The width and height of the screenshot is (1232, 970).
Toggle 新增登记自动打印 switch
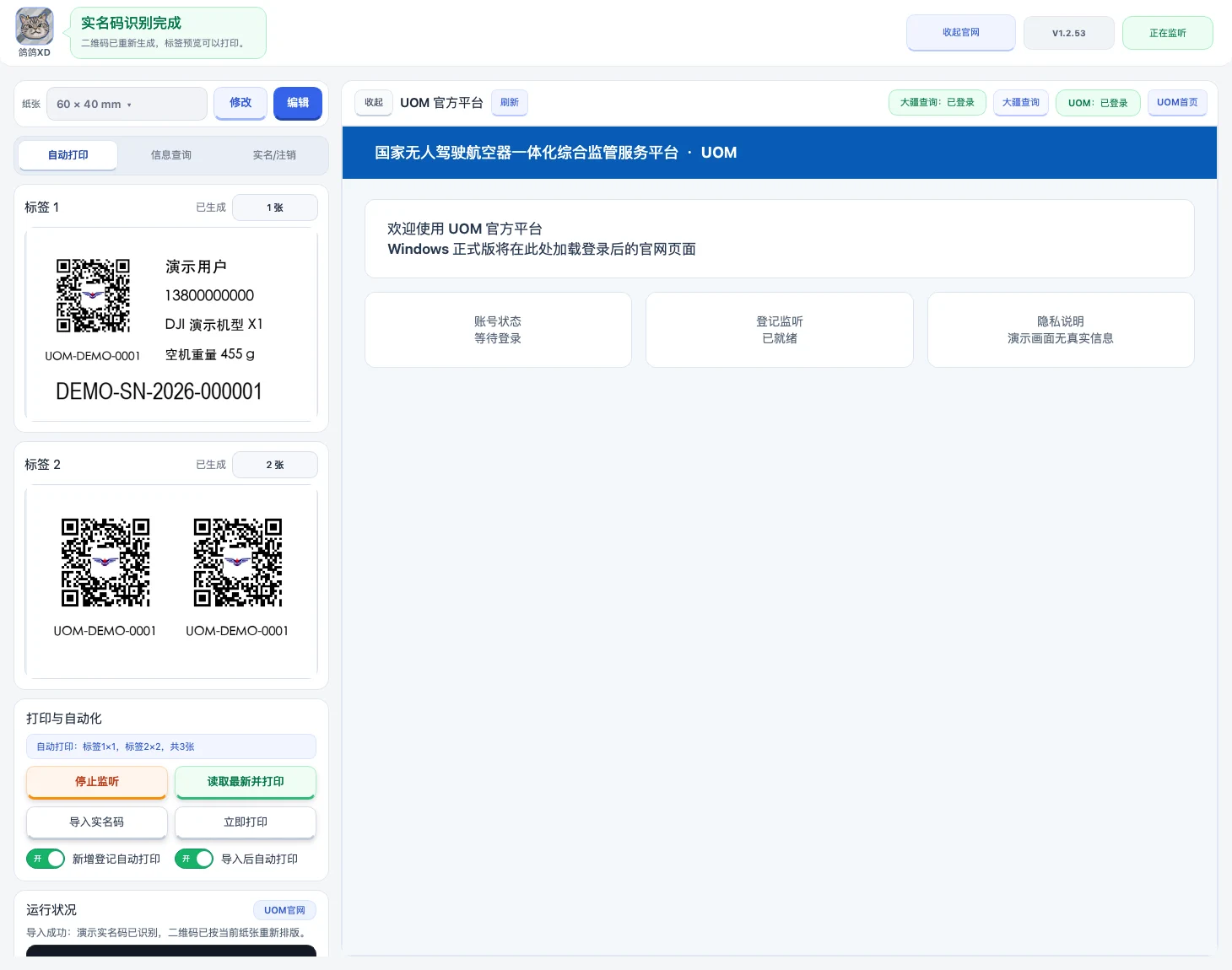46,859
